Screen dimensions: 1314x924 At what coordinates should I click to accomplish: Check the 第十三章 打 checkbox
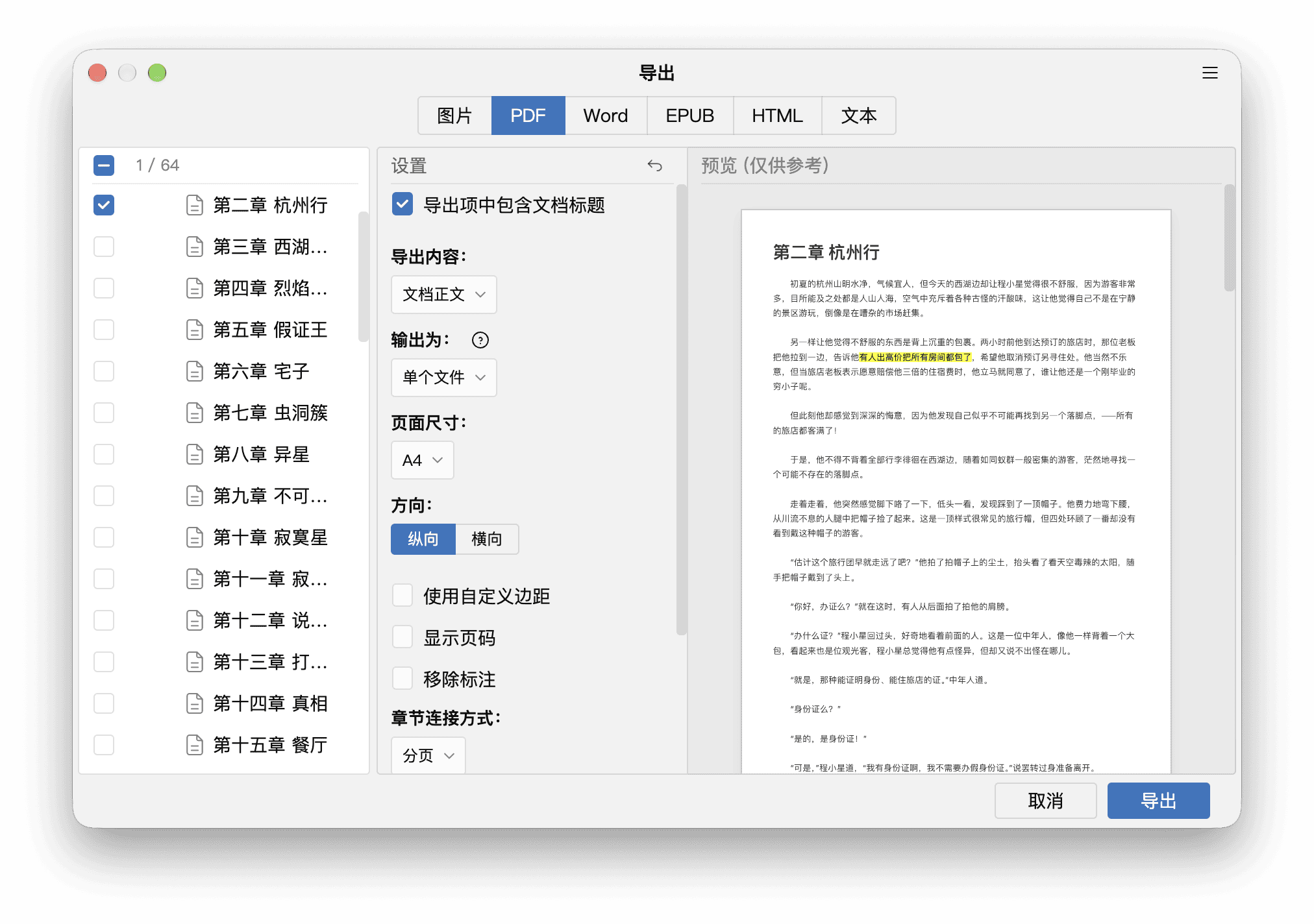point(104,662)
